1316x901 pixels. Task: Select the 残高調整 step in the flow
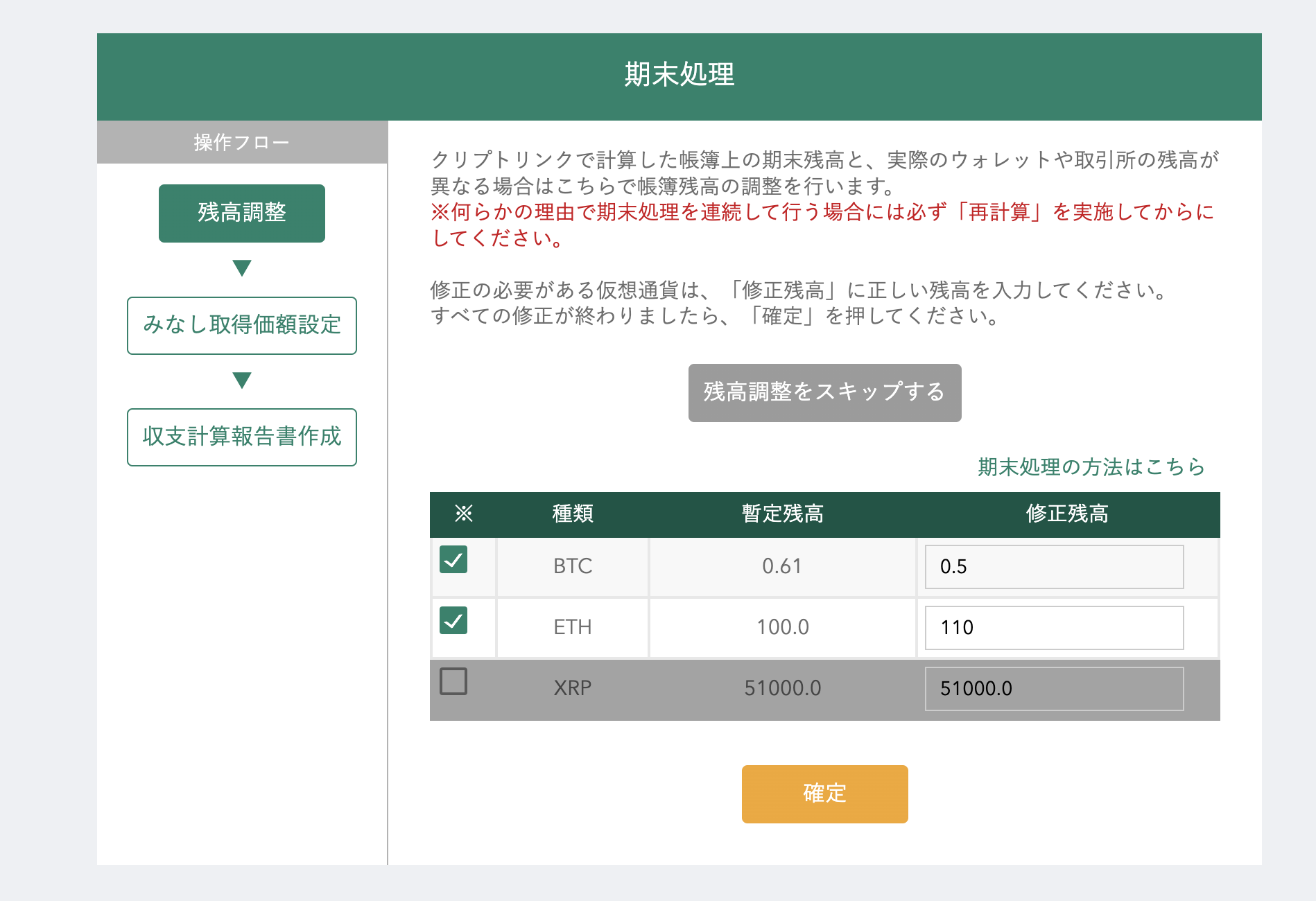click(x=242, y=213)
